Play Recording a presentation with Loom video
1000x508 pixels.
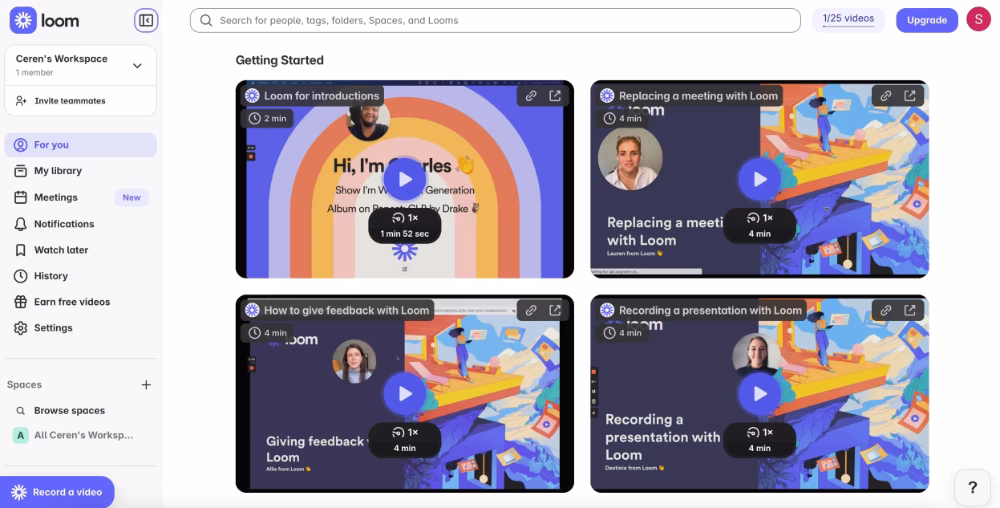tap(759, 394)
